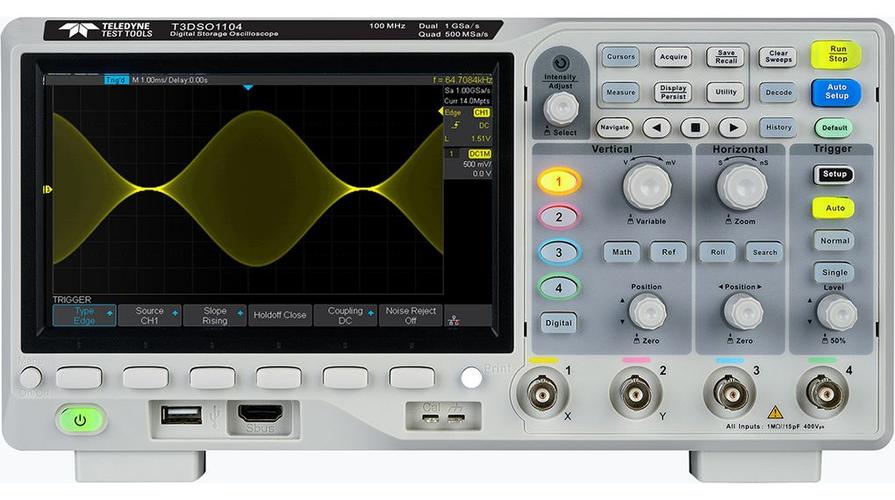
Task: Open the Source CH1 trigger option
Action: pos(150,316)
